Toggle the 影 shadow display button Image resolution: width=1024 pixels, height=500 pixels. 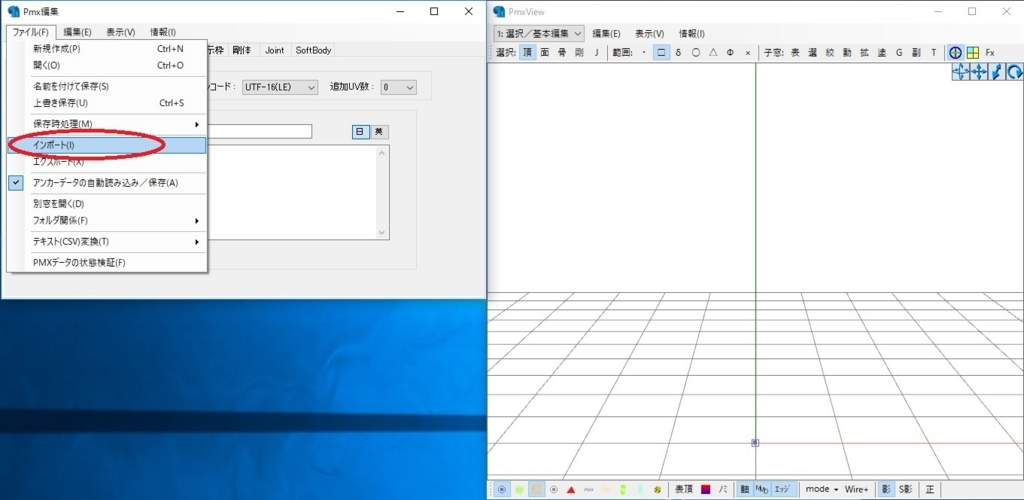tap(886, 489)
